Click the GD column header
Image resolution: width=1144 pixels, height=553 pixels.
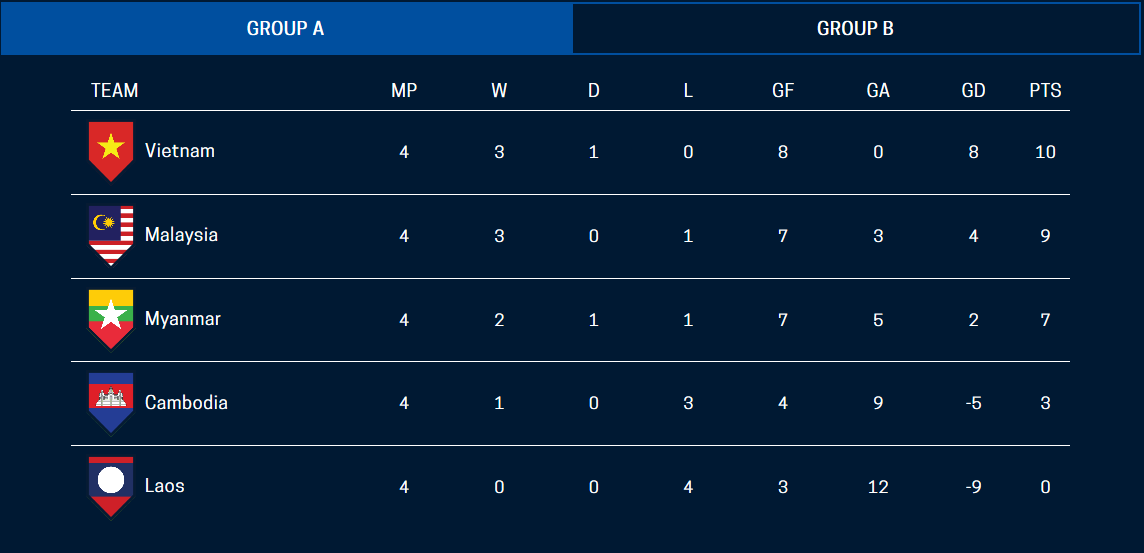pos(973,90)
